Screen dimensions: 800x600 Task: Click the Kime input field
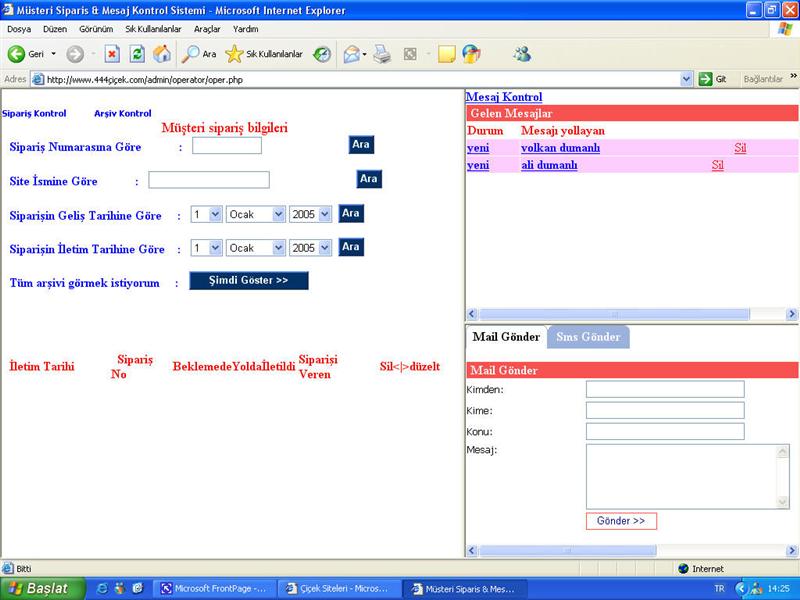(665, 410)
